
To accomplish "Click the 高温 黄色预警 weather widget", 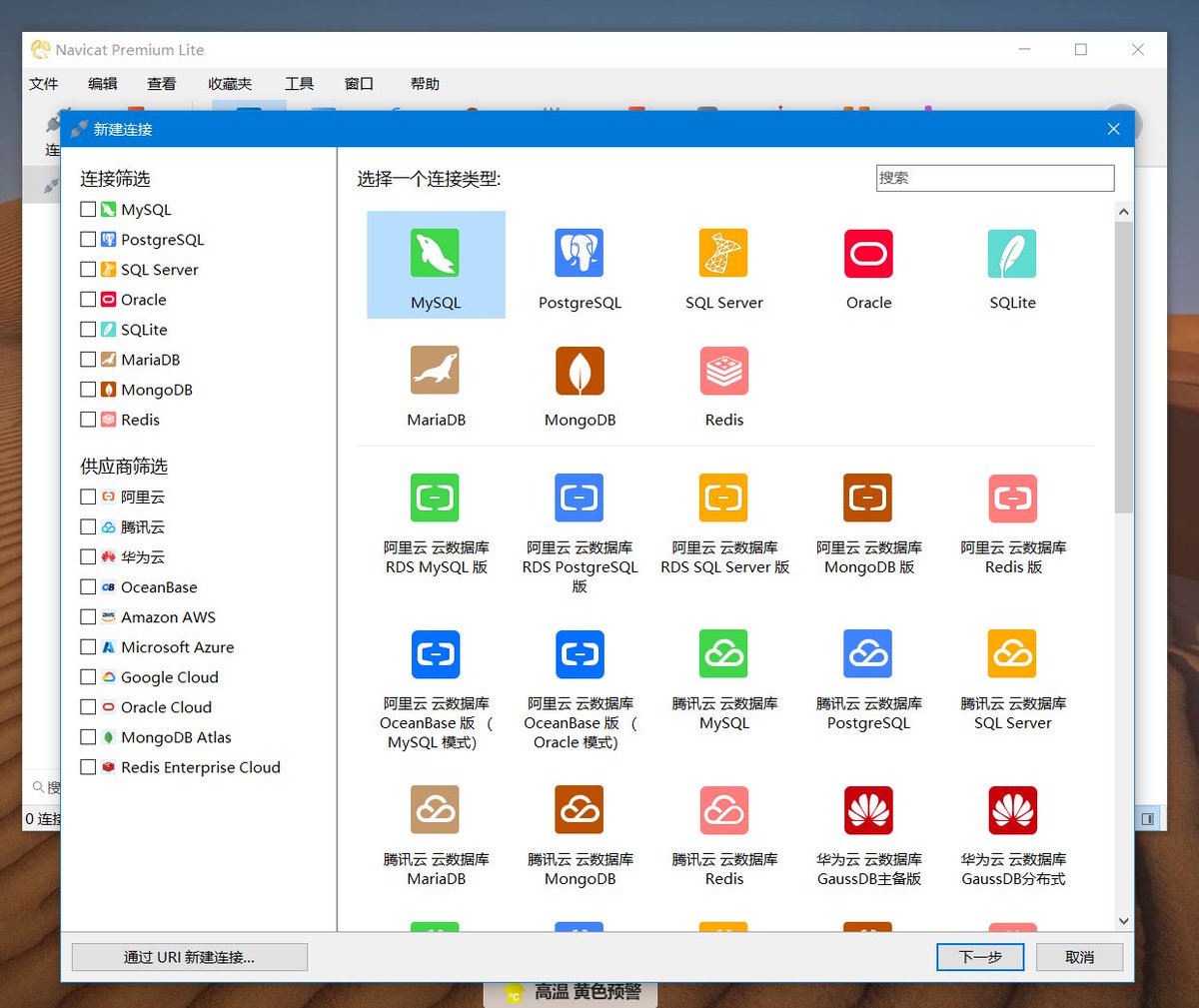I will (571, 993).
